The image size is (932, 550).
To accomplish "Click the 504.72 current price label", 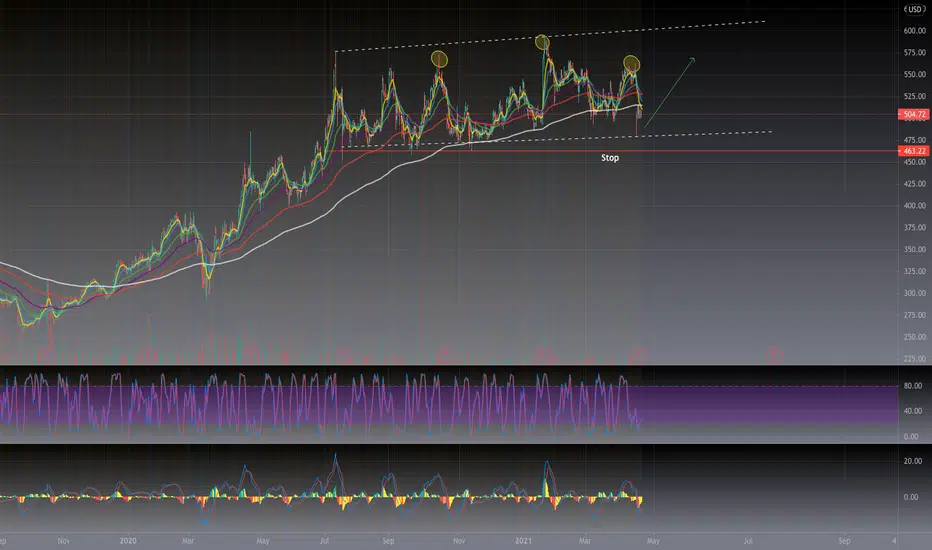I will click(914, 114).
